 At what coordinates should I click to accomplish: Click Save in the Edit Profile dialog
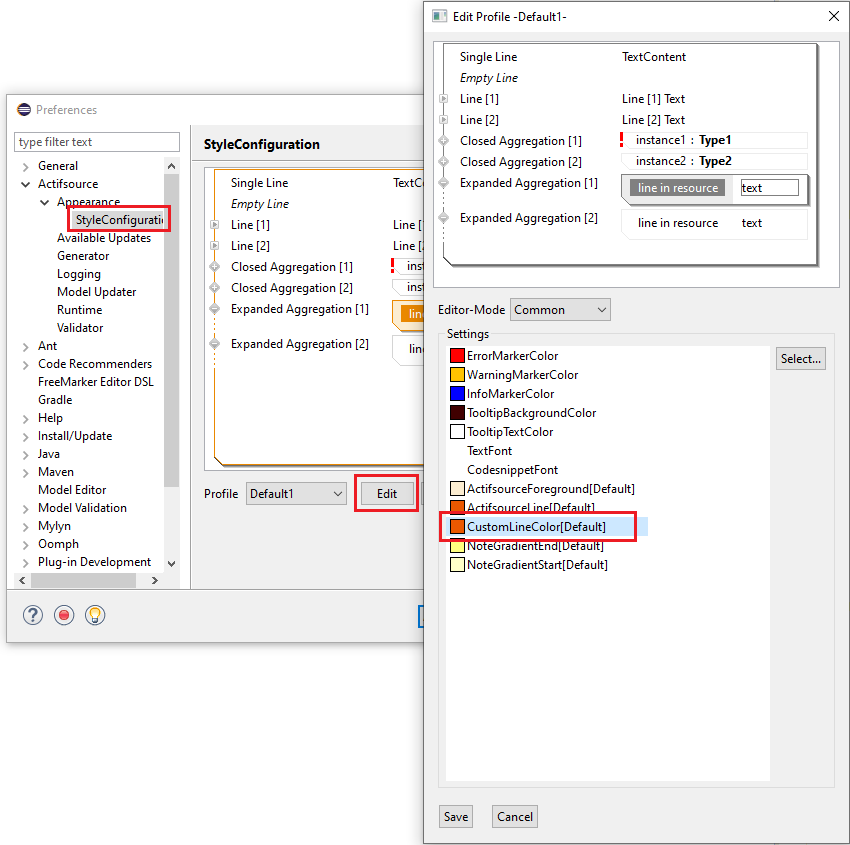click(456, 817)
